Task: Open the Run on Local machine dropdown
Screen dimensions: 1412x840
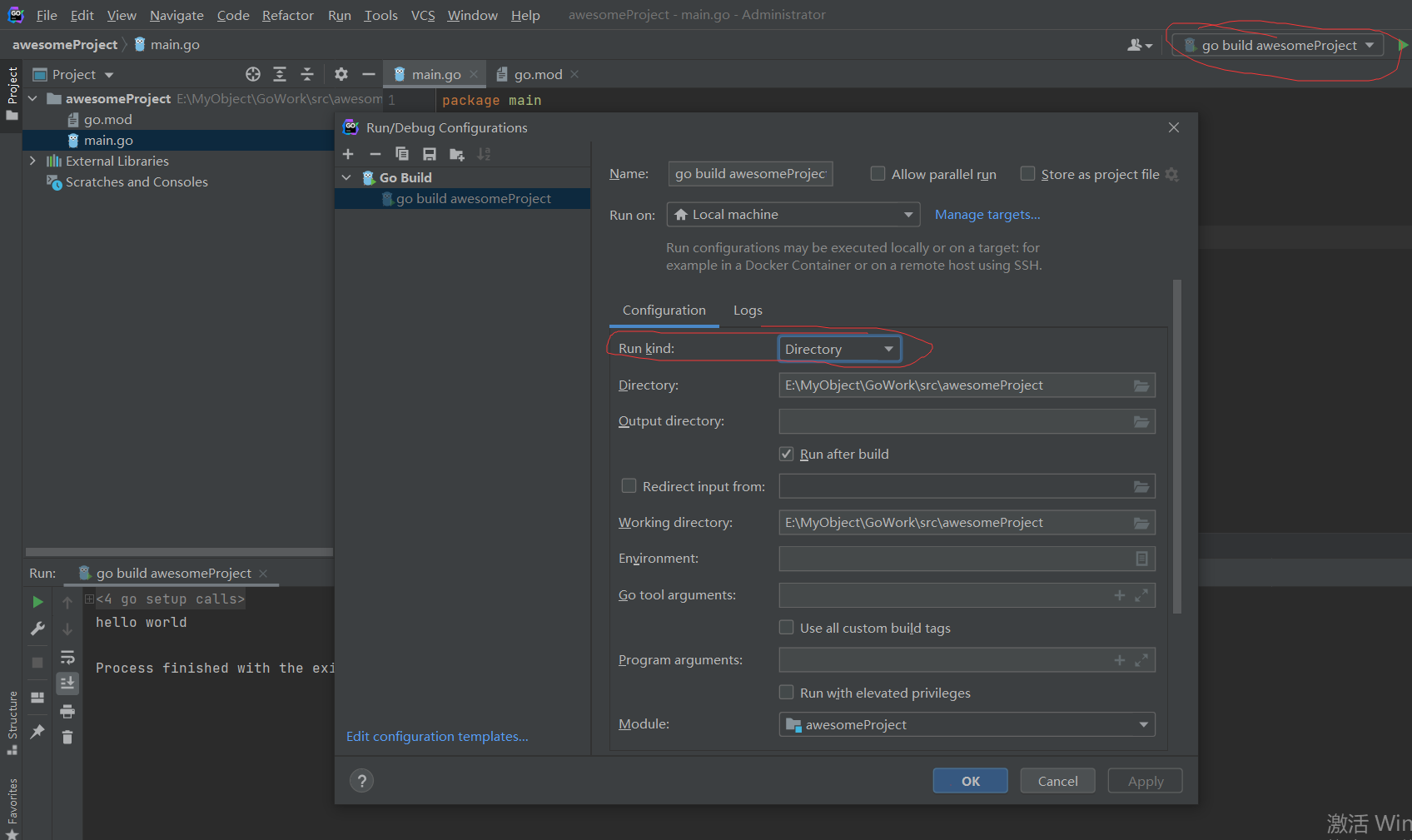Action: pyautogui.click(x=793, y=215)
